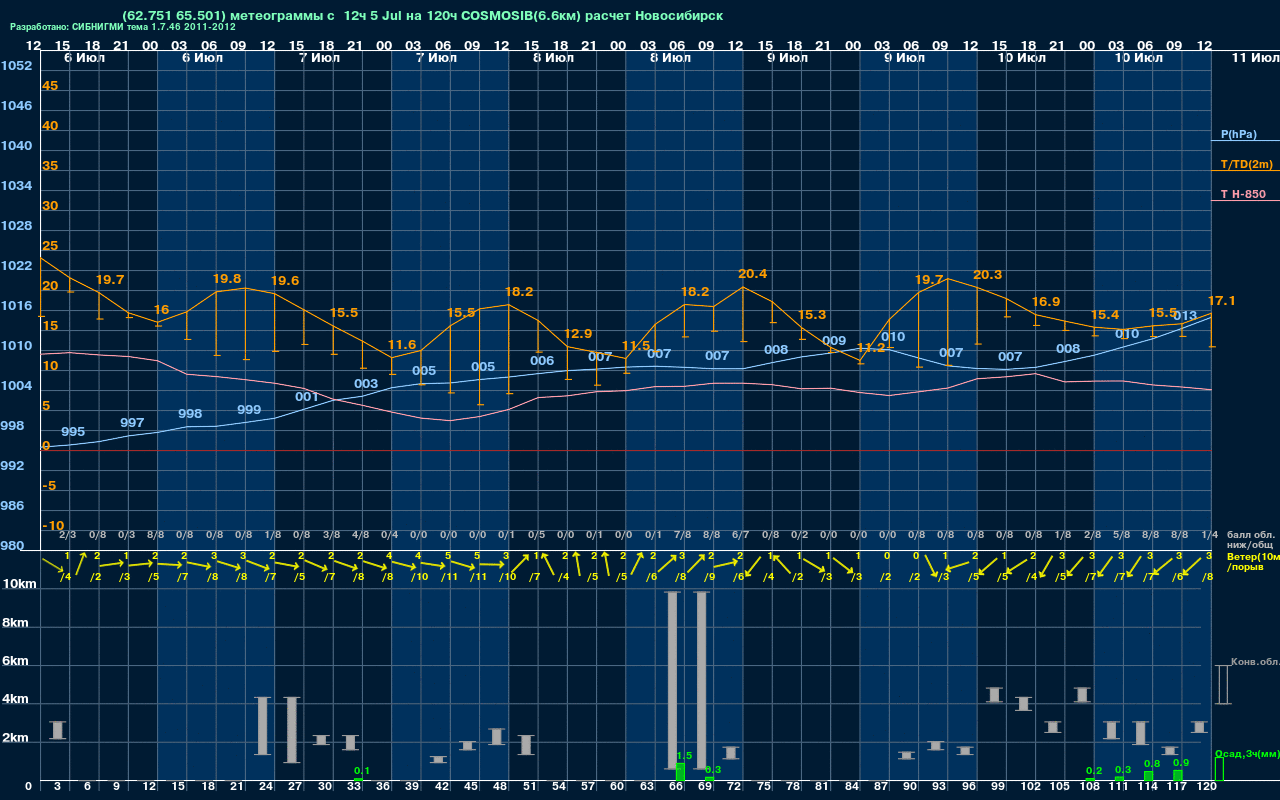Click the cloud bar above hour 24
Screen dimensions: 1280x800
(263, 725)
